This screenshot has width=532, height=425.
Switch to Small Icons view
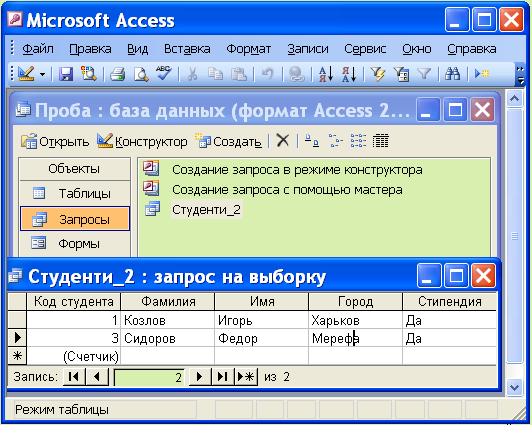[x=335, y=140]
